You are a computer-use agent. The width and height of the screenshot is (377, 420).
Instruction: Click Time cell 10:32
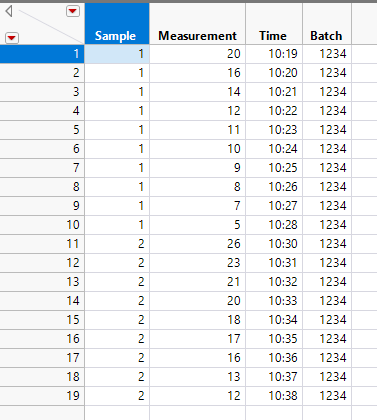coord(274,282)
